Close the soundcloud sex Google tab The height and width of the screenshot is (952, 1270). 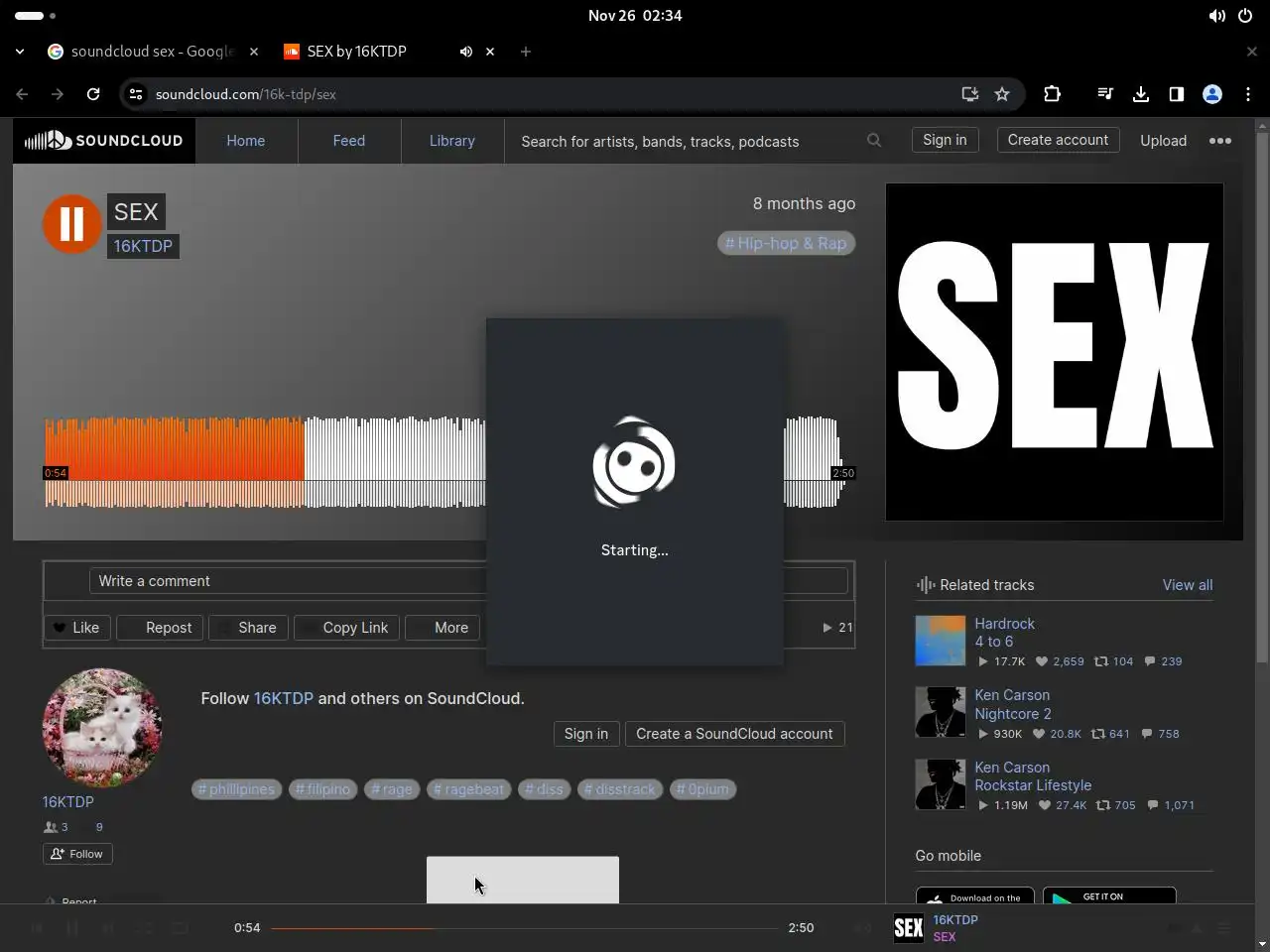coord(254,52)
